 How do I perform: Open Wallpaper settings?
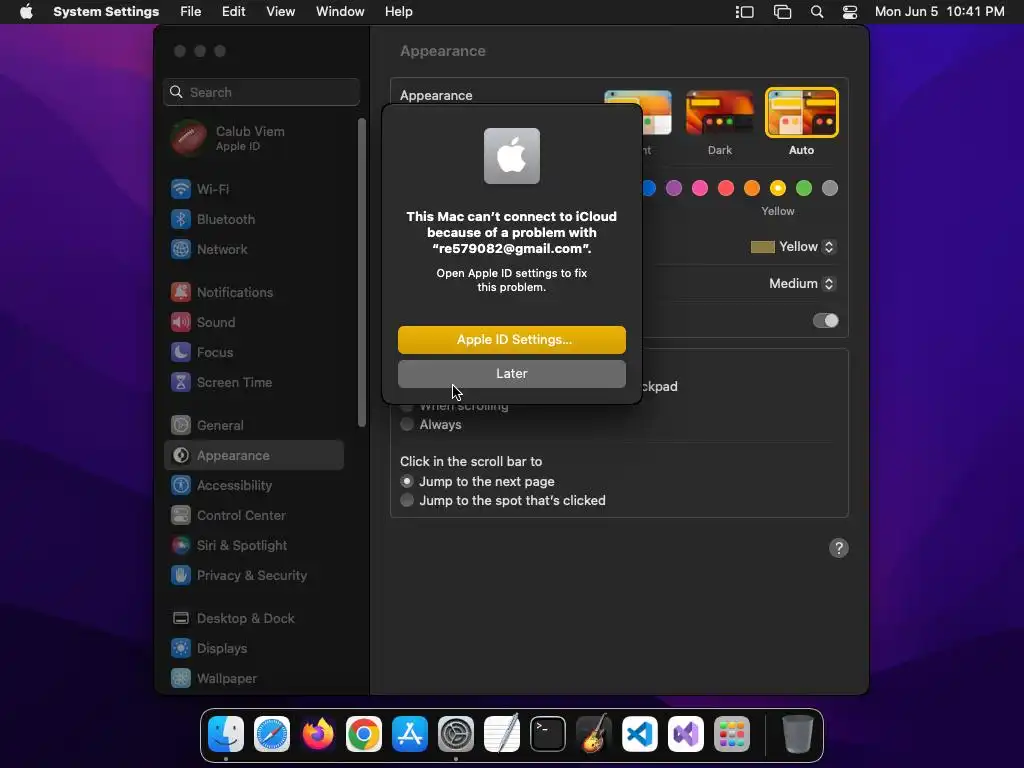(x=254, y=679)
